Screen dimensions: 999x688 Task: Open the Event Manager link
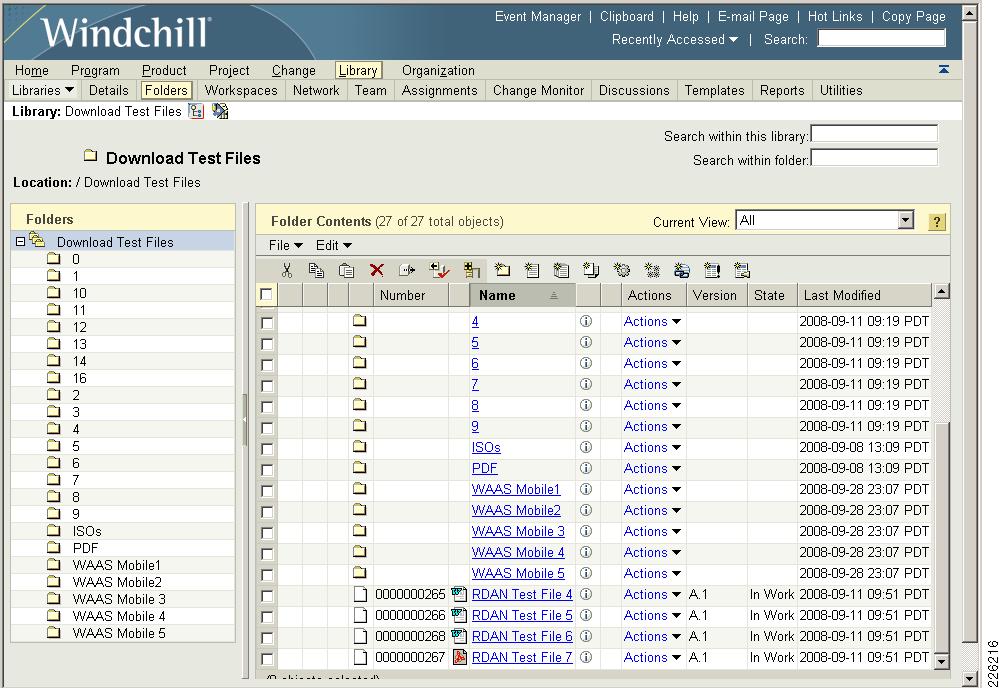(538, 17)
